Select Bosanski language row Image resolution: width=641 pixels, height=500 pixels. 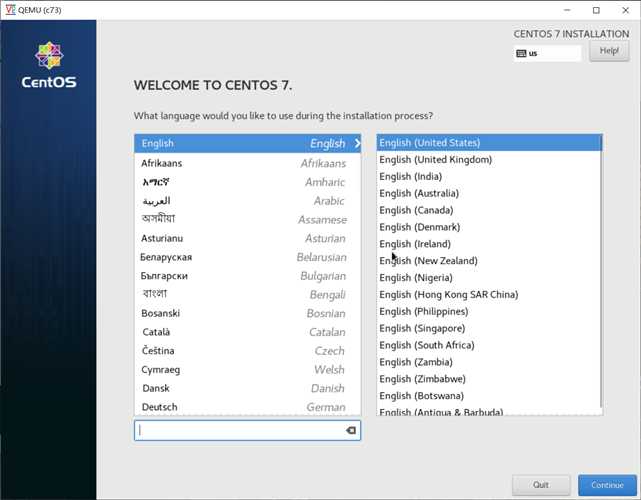[x=247, y=314]
